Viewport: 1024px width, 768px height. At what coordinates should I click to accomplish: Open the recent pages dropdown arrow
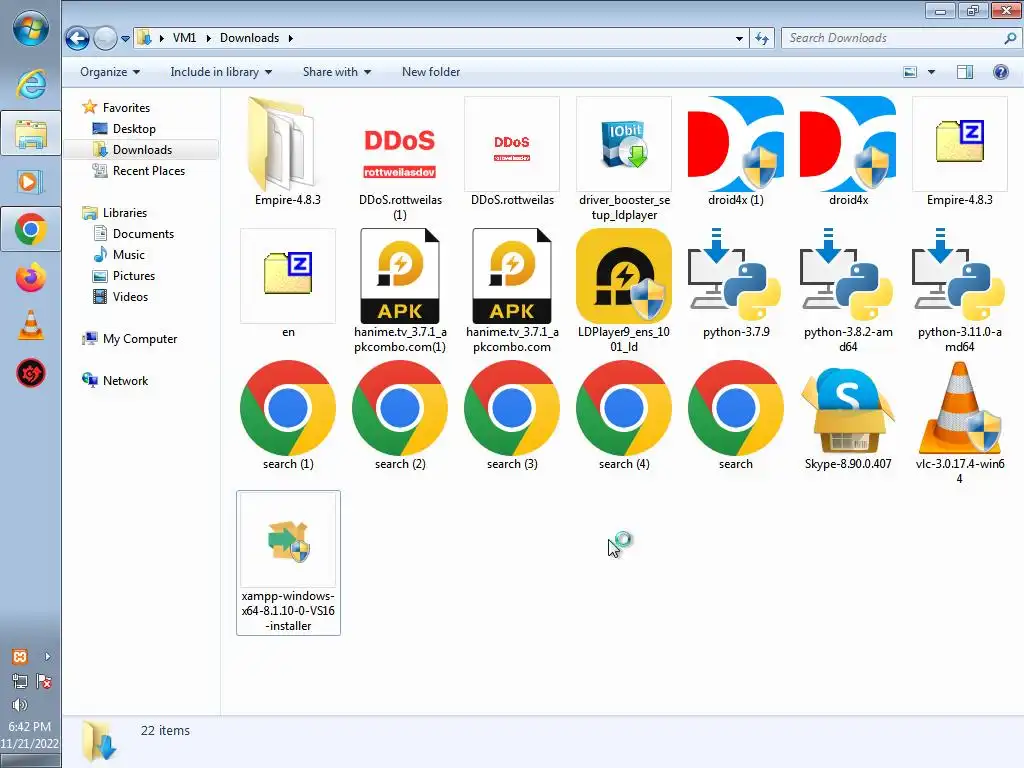125,39
